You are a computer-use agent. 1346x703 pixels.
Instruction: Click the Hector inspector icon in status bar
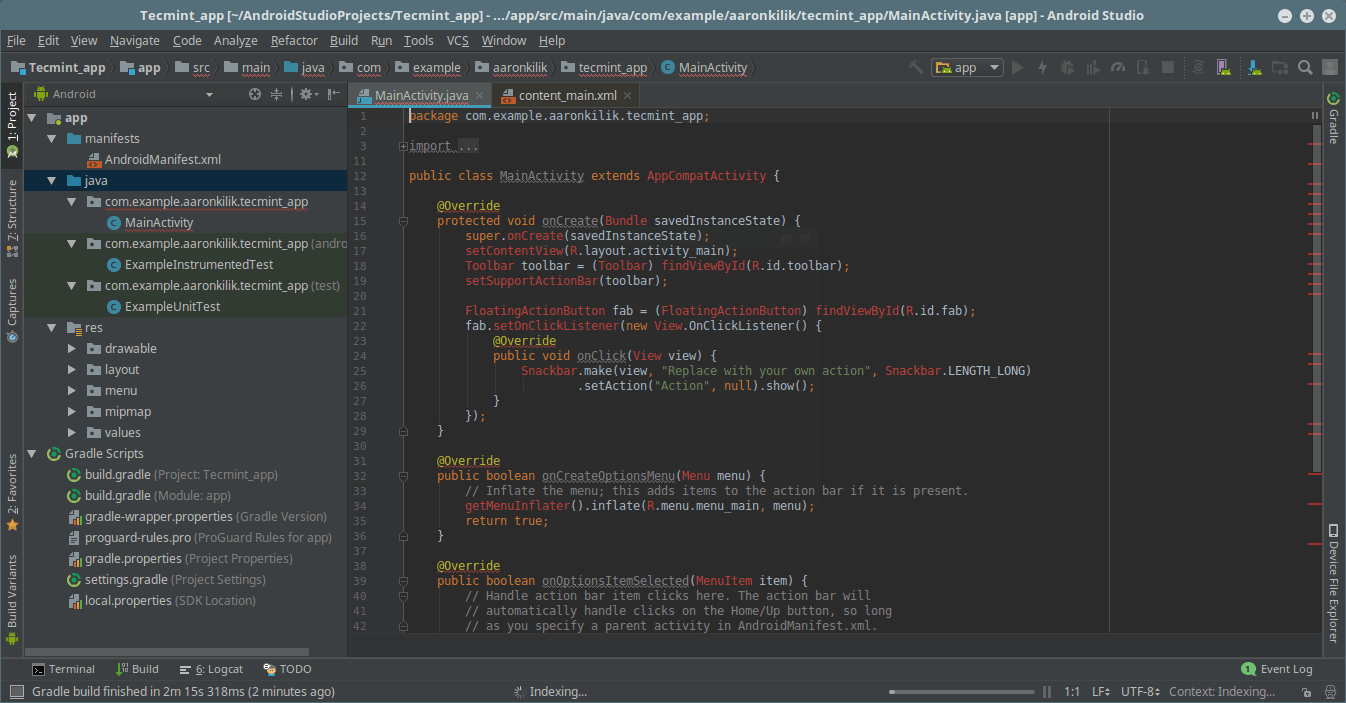point(1330,692)
